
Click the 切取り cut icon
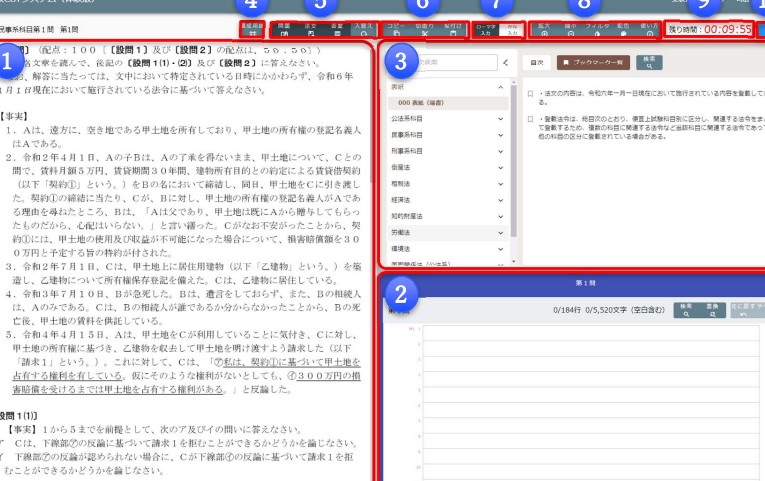[x=424, y=30]
